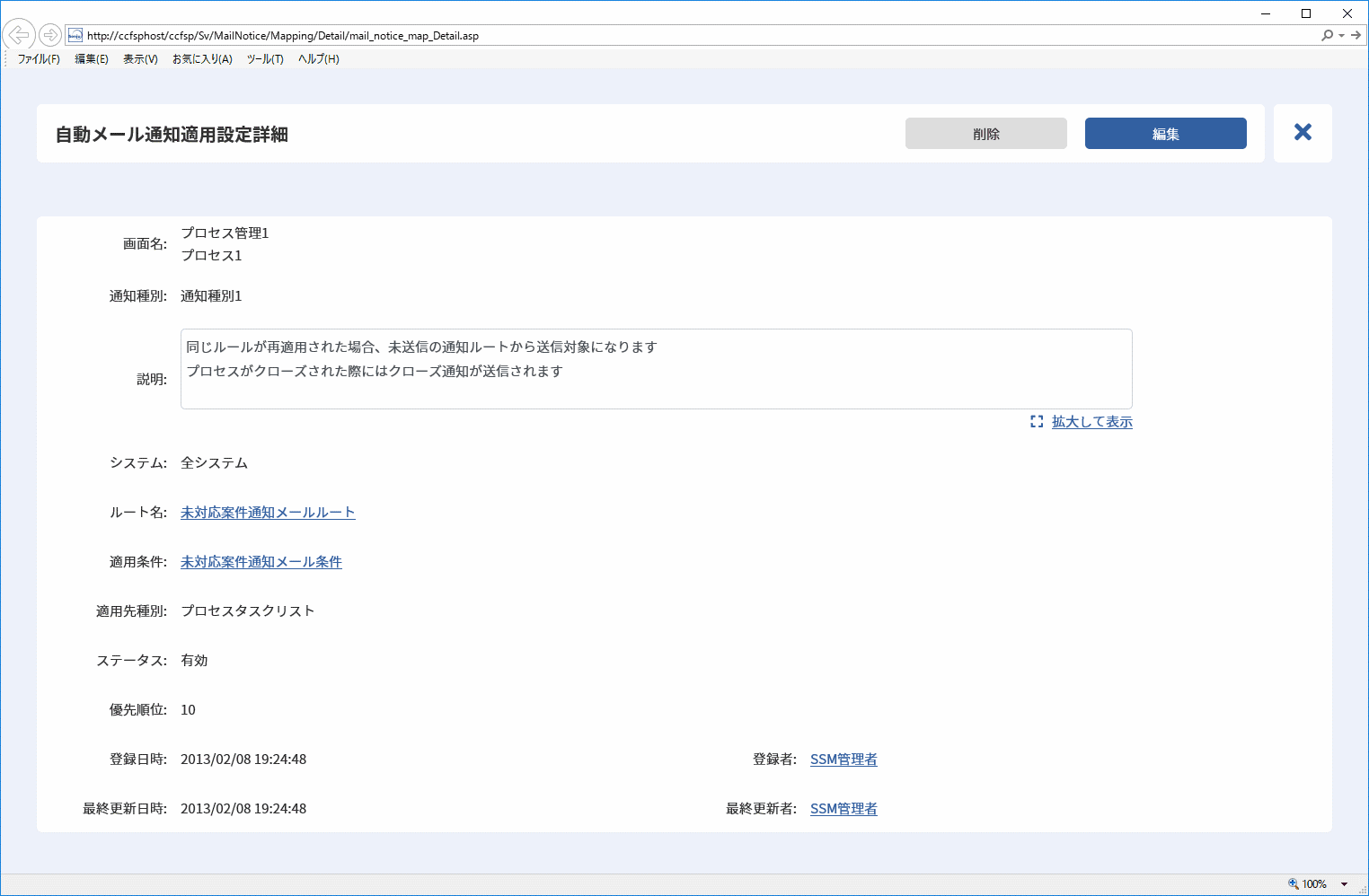Open the address bar search dropdown arrow
Image resolution: width=1369 pixels, height=896 pixels.
1341,35
